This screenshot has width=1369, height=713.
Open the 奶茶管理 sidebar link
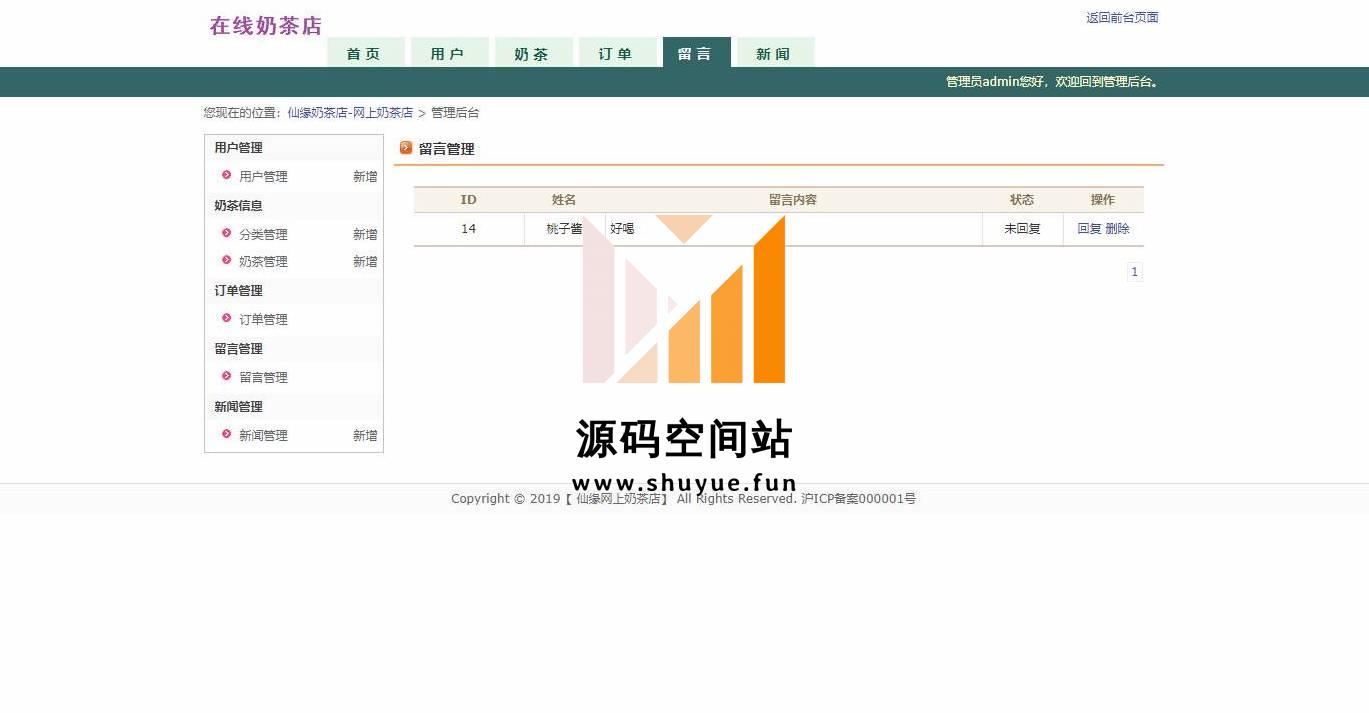(263, 261)
